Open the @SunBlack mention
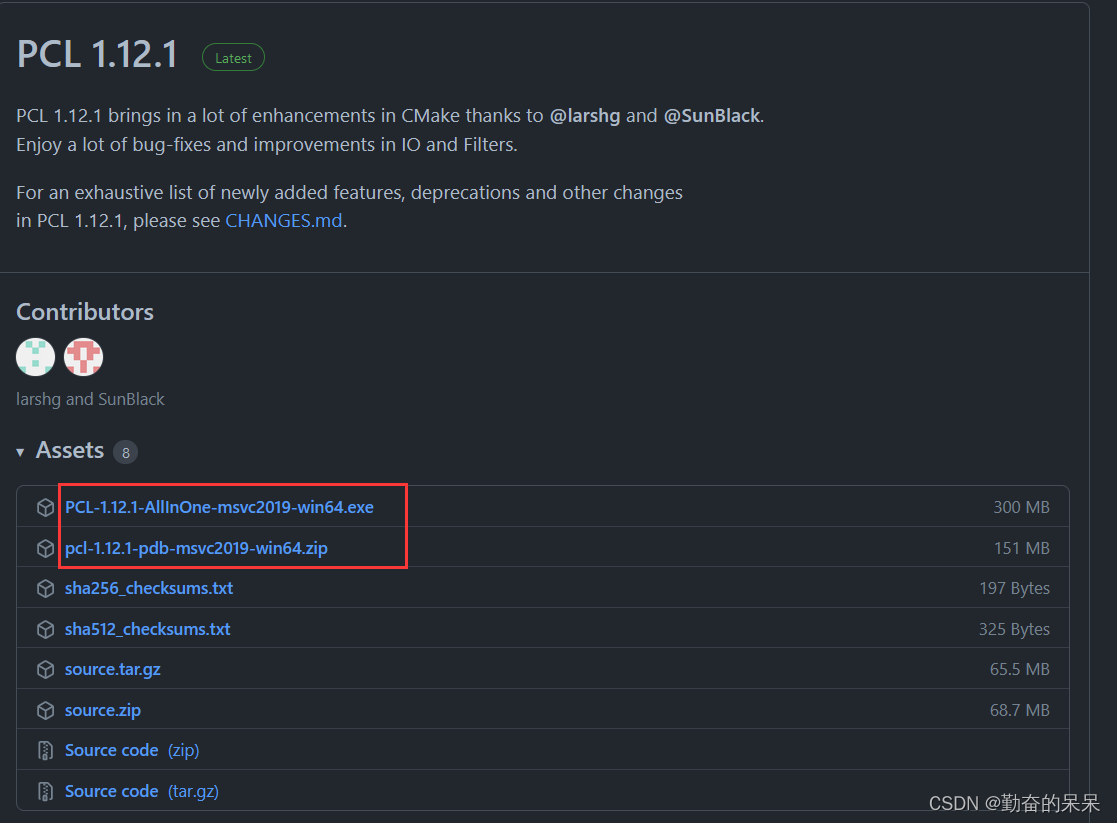 [712, 115]
